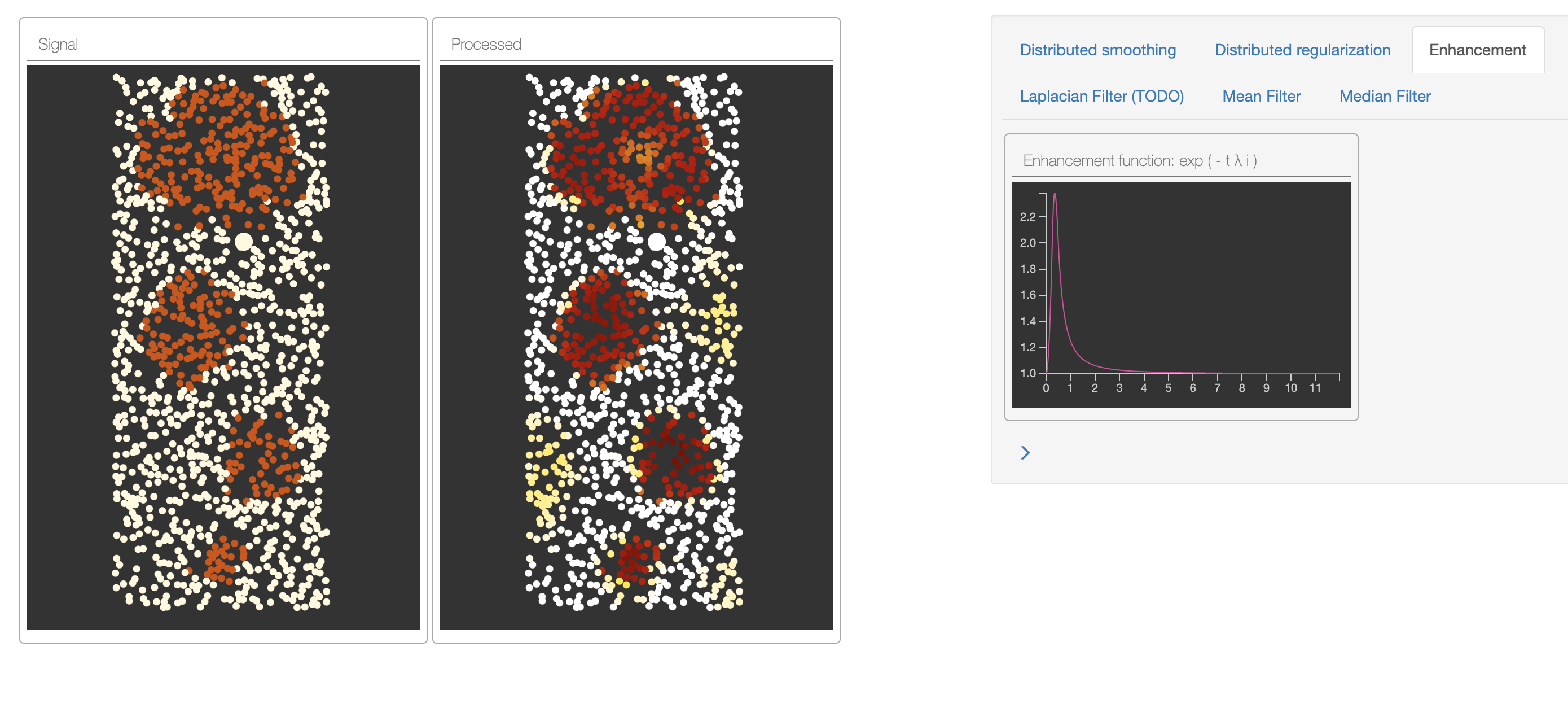The image size is (1568, 708).
Task: Click y-axis tick label 1.4 on plot
Action: pos(1027,321)
